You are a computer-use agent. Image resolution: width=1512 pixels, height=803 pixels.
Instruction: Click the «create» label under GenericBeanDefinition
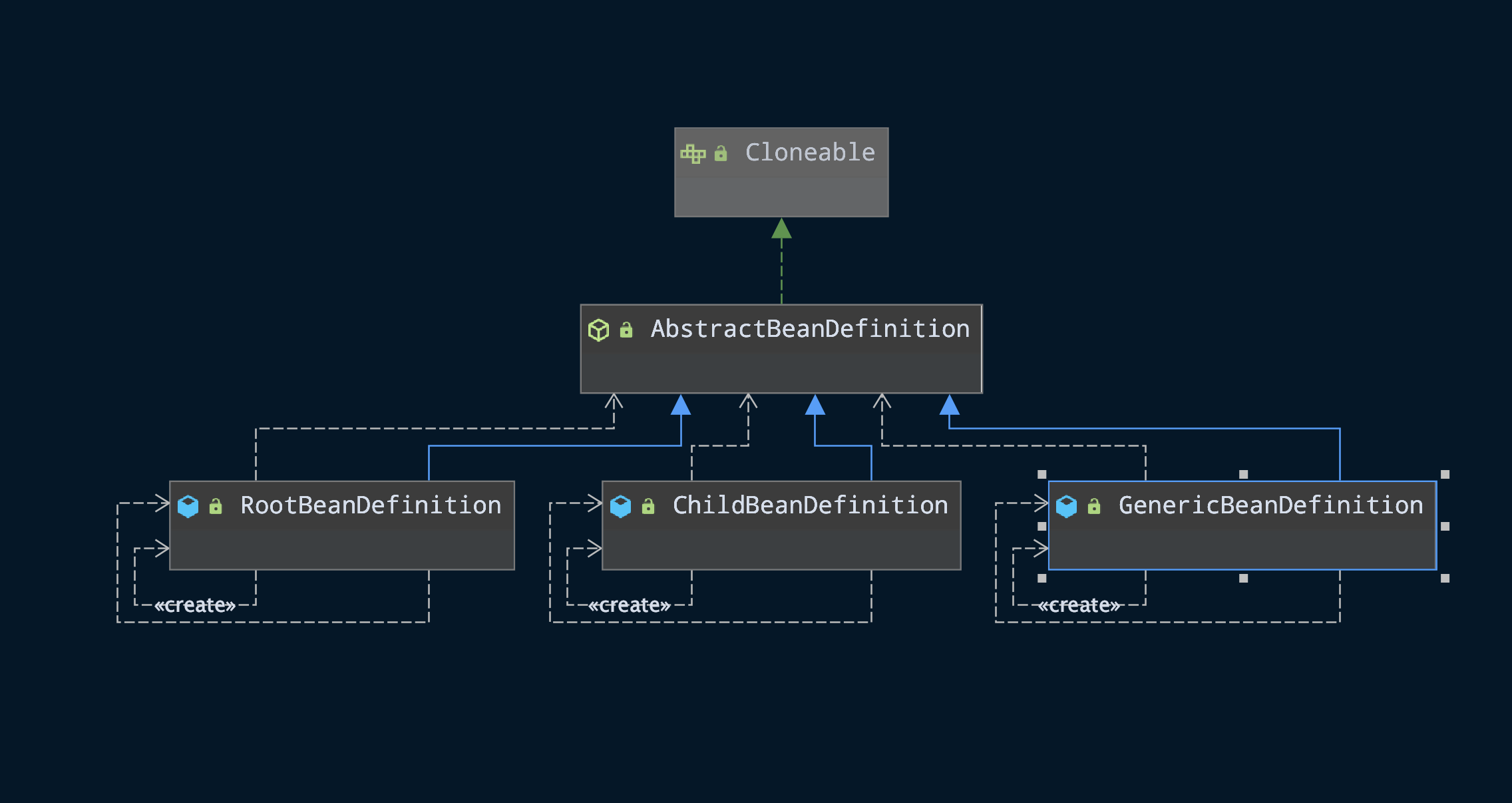1079,605
